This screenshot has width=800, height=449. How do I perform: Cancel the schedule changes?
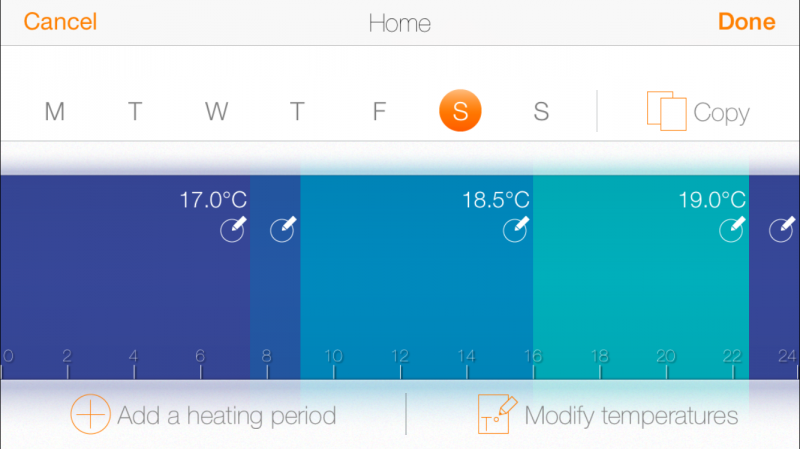pyautogui.click(x=60, y=22)
